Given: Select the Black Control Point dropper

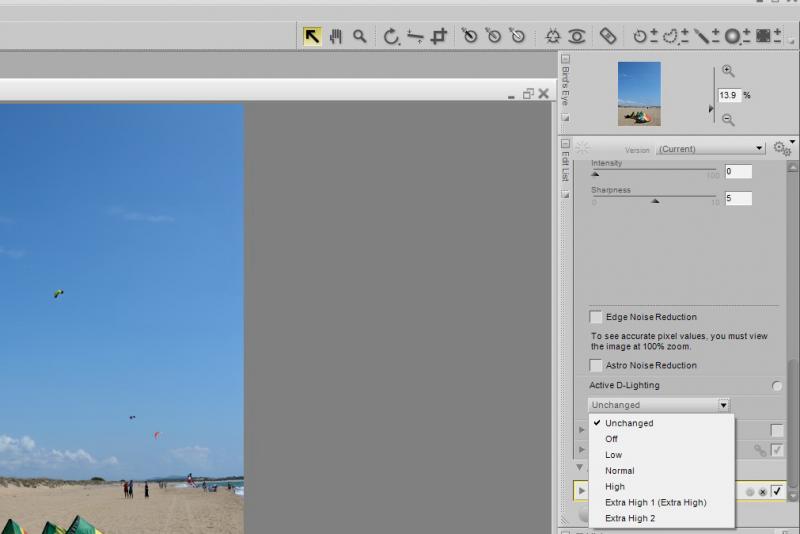Looking at the screenshot, I should pos(469,36).
